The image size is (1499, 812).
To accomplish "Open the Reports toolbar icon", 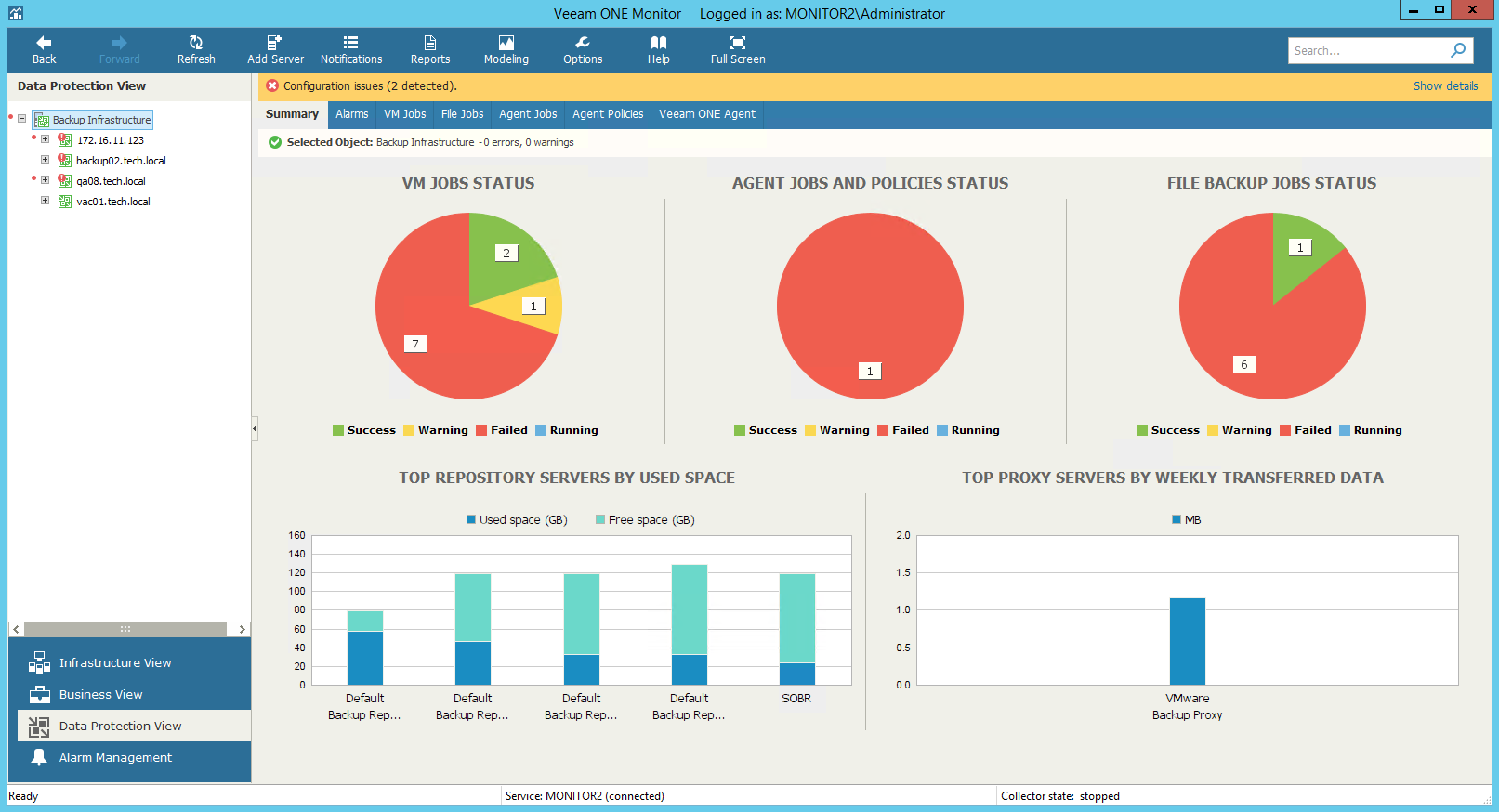I will 430,43.
